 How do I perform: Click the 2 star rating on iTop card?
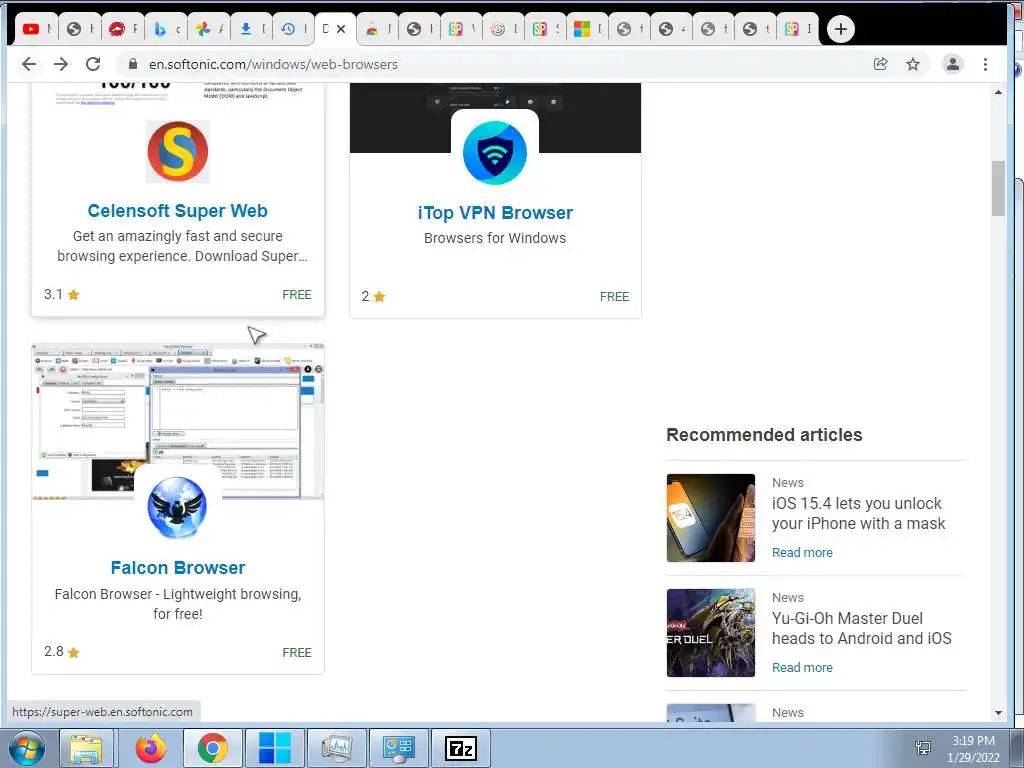point(374,296)
